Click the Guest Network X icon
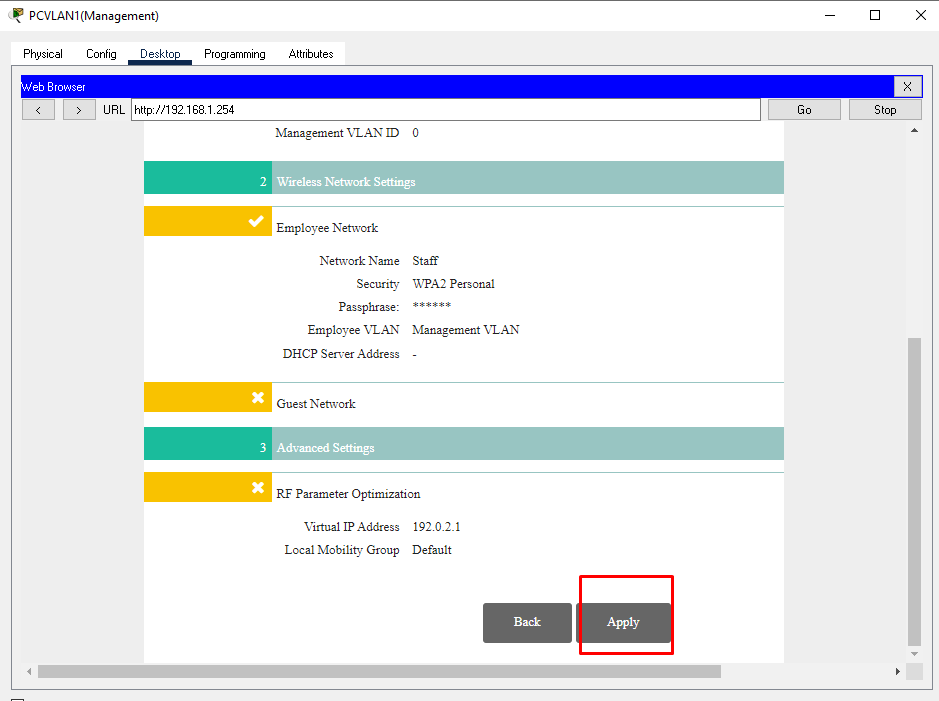The height and width of the screenshot is (701, 939). [x=258, y=397]
